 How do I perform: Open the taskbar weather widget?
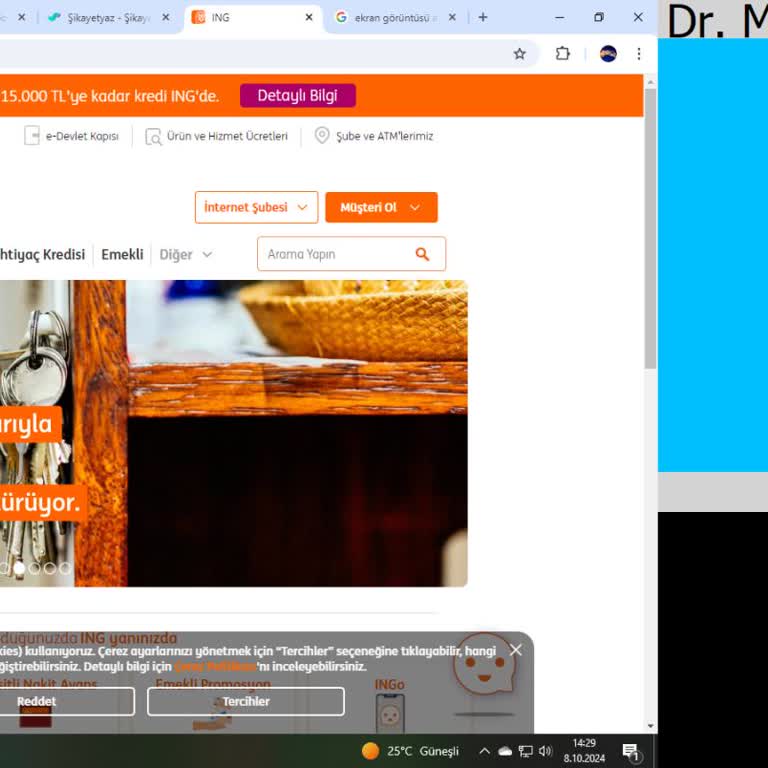tap(410, 751)
